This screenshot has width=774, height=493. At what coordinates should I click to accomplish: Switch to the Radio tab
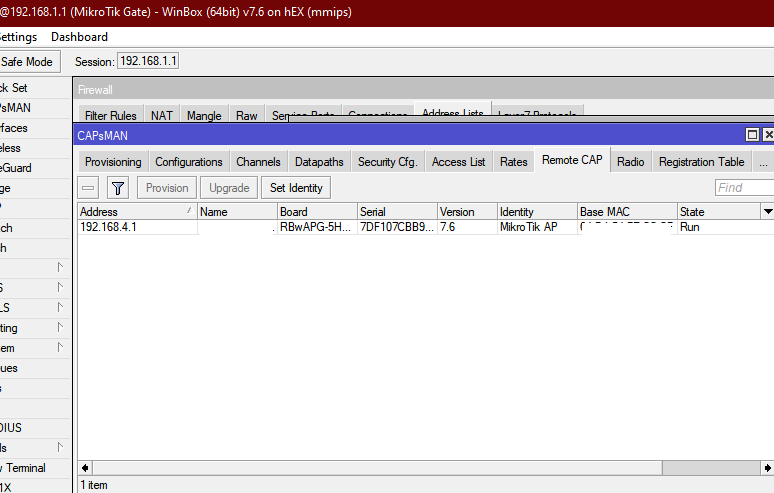pyautogui.click(x=630, y=162)
